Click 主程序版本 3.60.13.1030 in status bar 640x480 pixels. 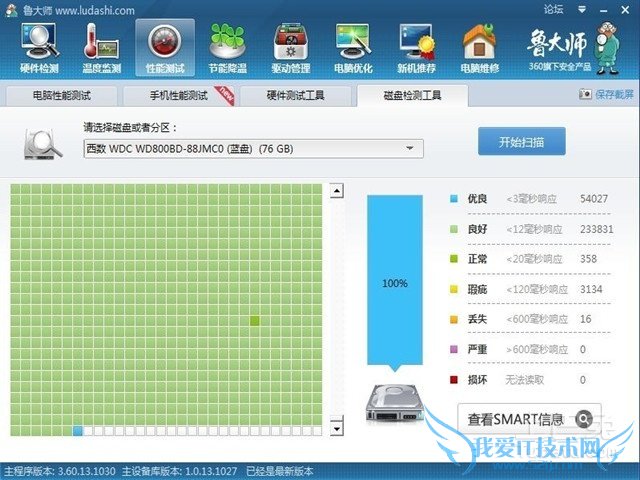coord(60,471)
